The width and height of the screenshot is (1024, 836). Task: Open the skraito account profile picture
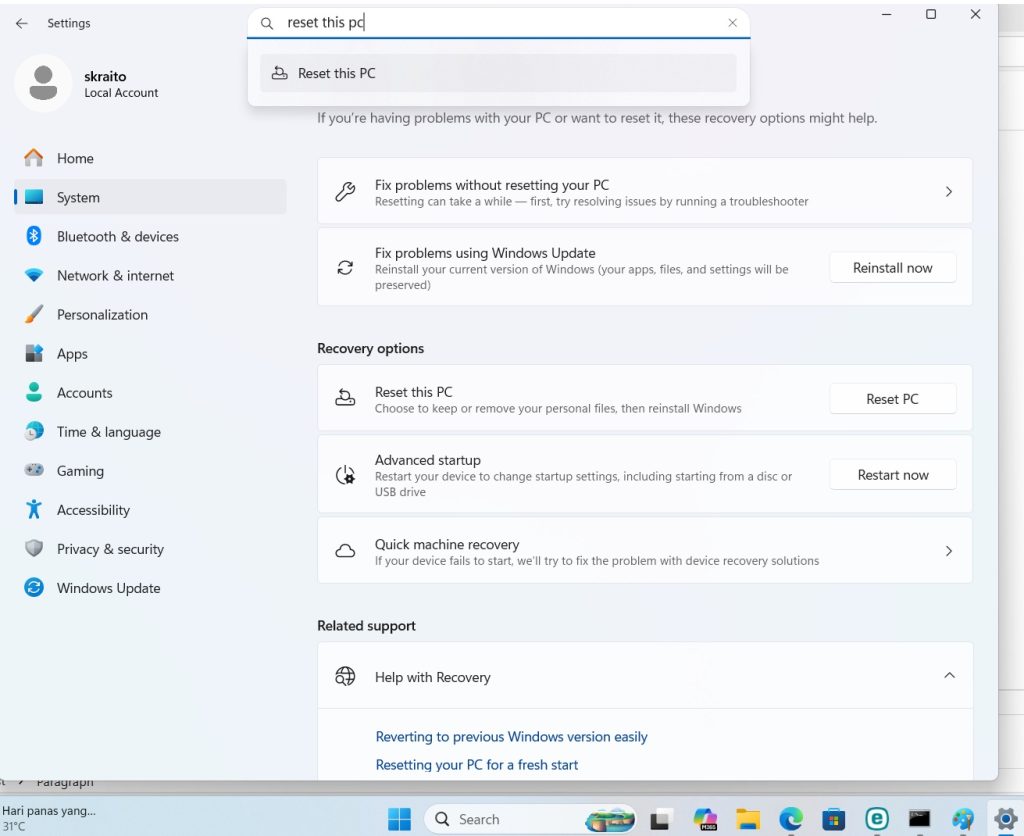tap(43, 83)
